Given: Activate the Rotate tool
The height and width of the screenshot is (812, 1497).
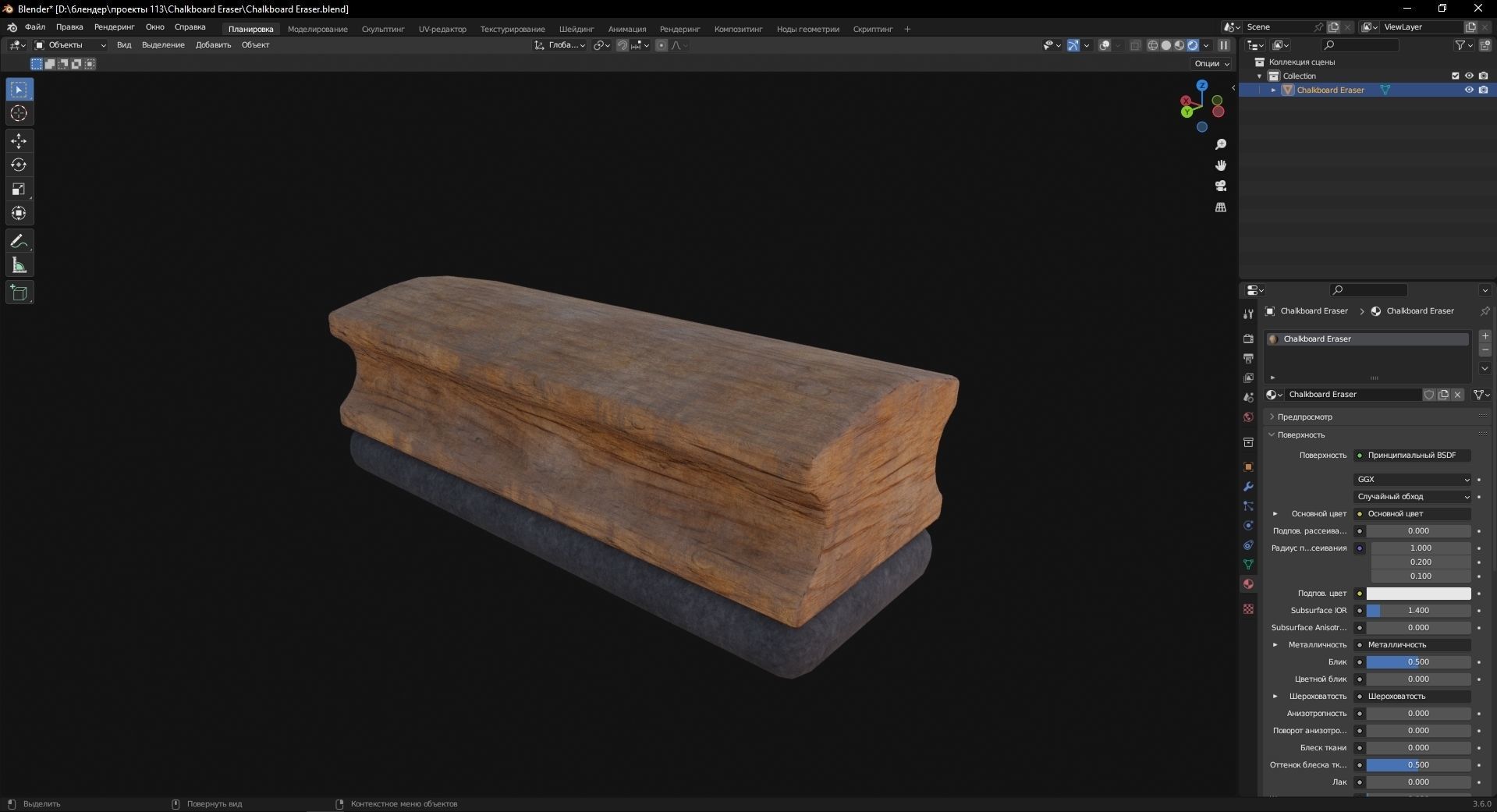Looking at the screenshot, I should 20,165.
